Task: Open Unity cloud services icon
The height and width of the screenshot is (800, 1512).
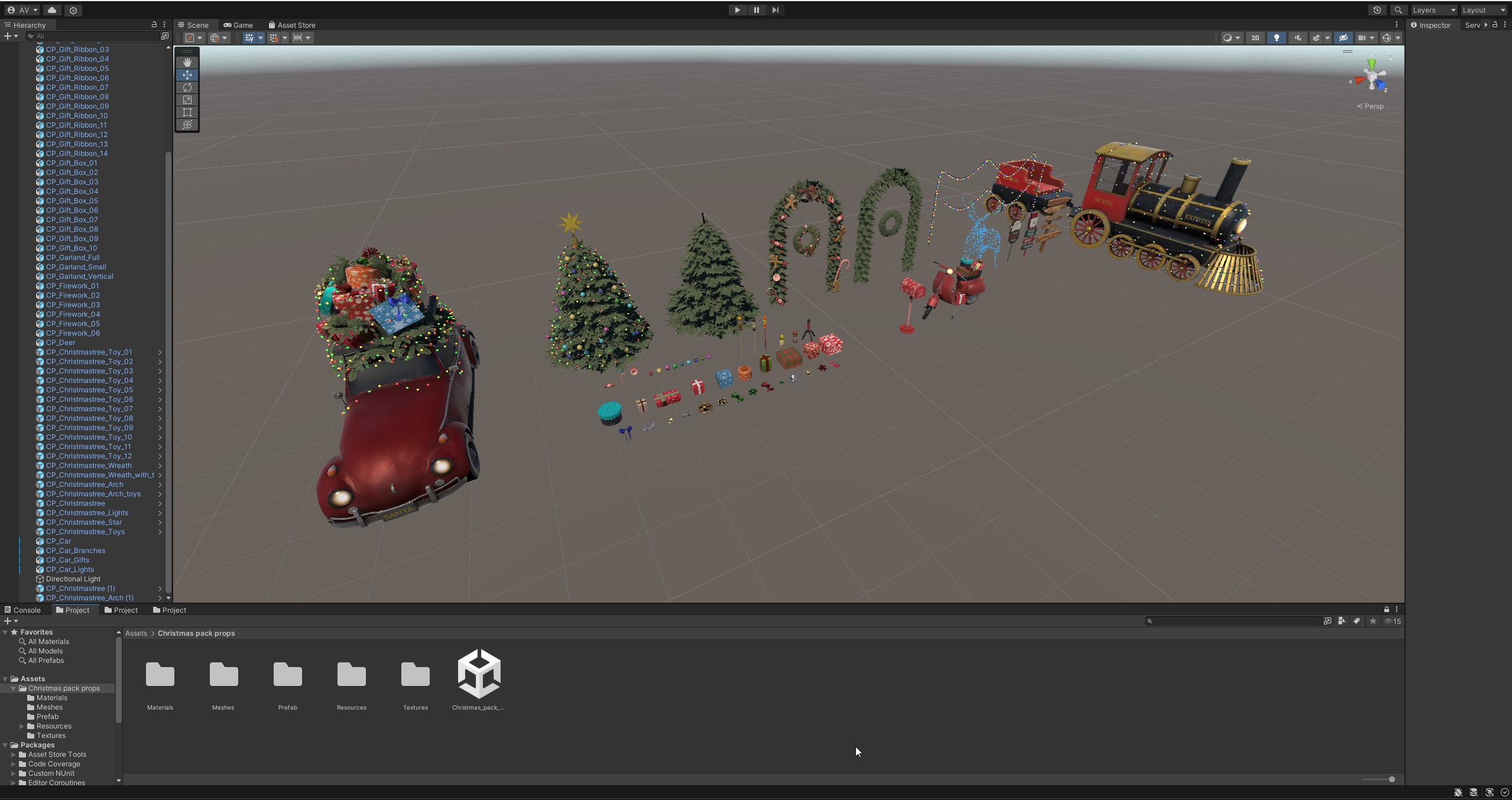Action: click(52, 10)
